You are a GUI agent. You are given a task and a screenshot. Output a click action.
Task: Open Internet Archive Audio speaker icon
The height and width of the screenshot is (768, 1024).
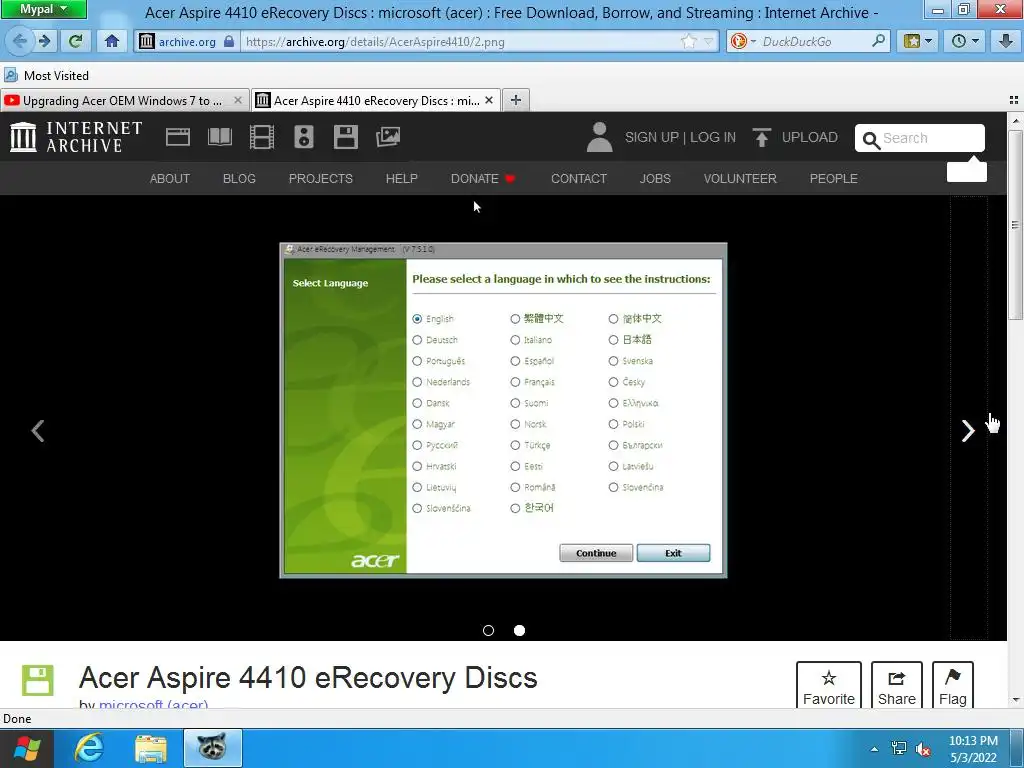click(x=304, y=137)
